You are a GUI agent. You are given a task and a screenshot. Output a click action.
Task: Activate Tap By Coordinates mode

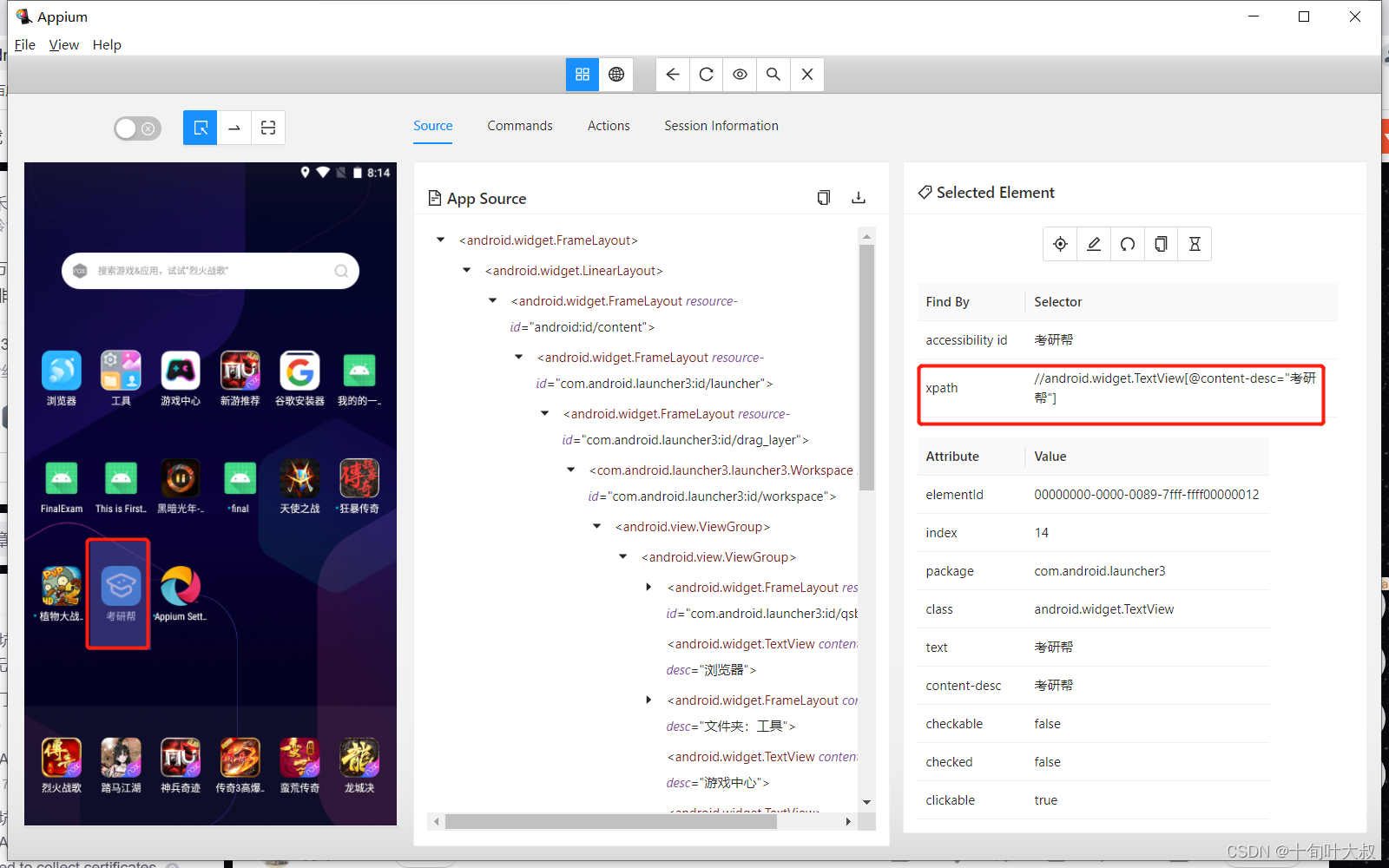[x=268, y=128]
